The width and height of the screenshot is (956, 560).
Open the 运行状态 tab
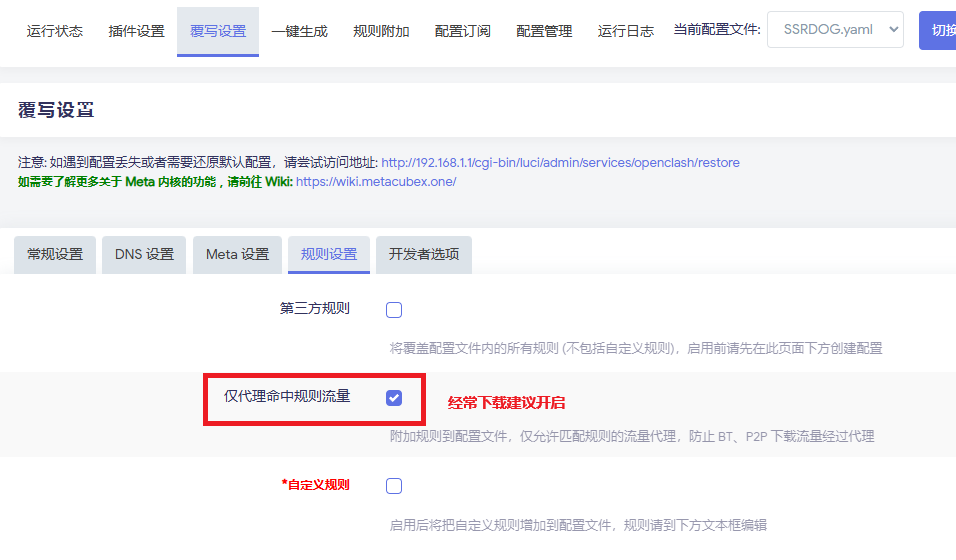point(55,31)
